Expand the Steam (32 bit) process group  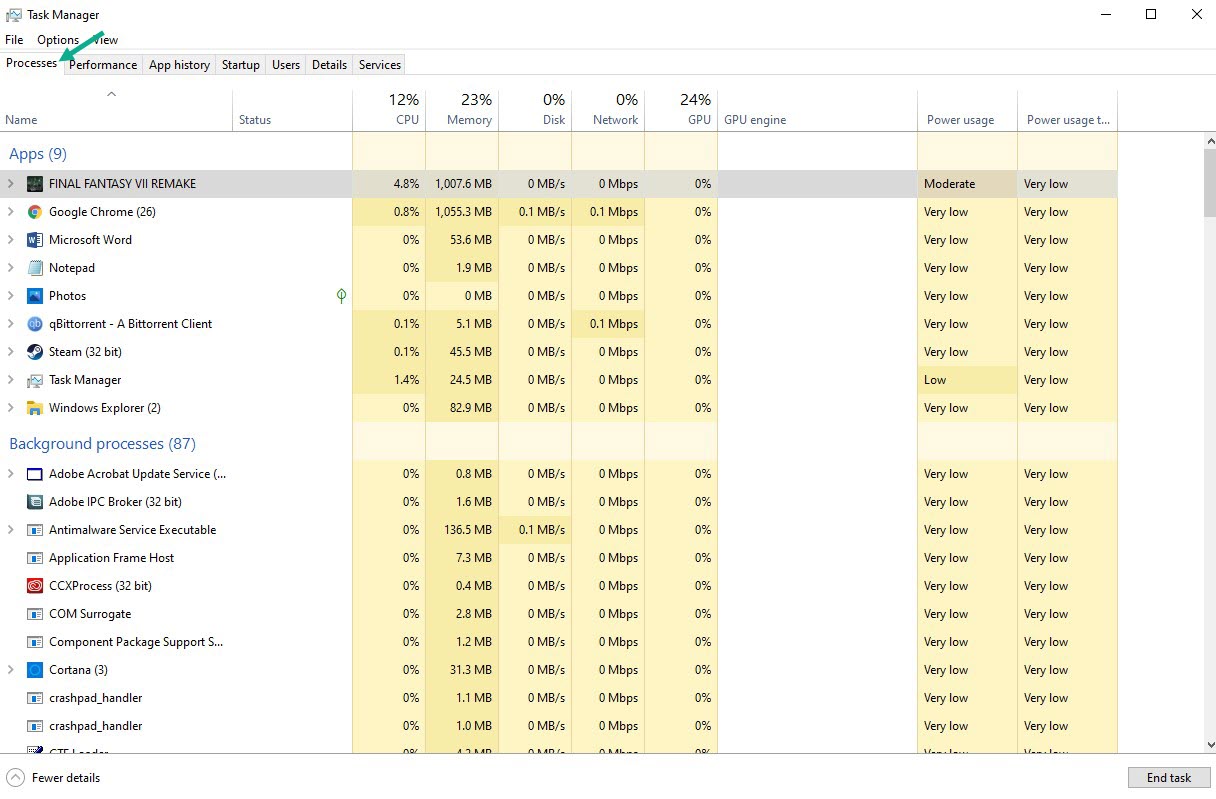click(11, 352)
